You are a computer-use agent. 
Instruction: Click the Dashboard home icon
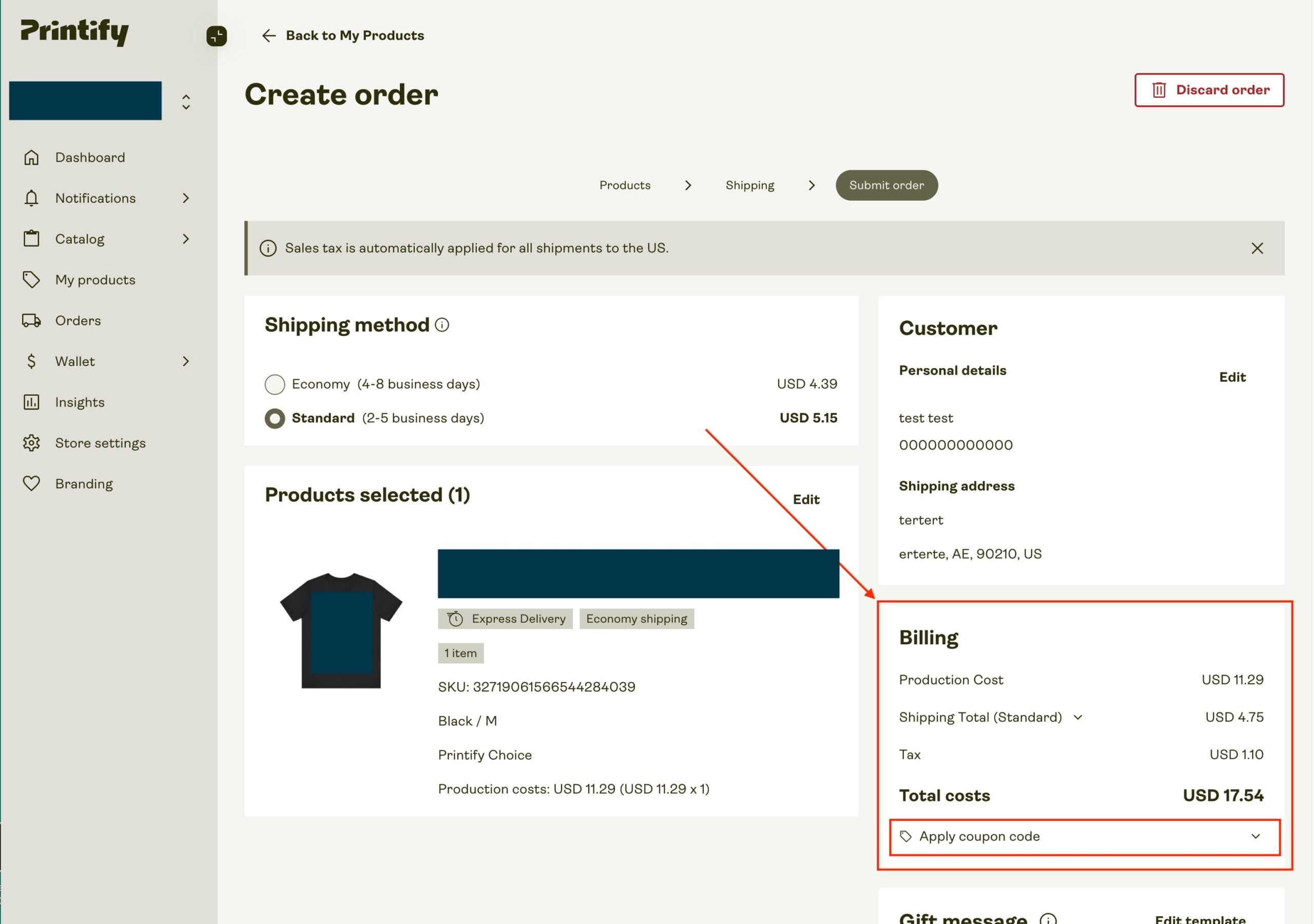(x=31, y=158)
